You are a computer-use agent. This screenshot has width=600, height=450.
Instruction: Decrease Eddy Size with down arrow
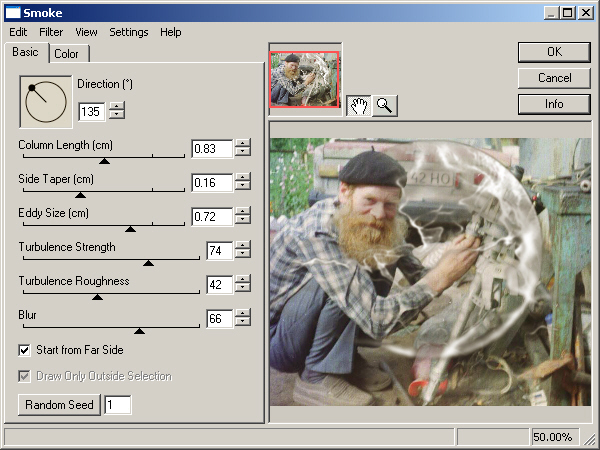(243, 221)
